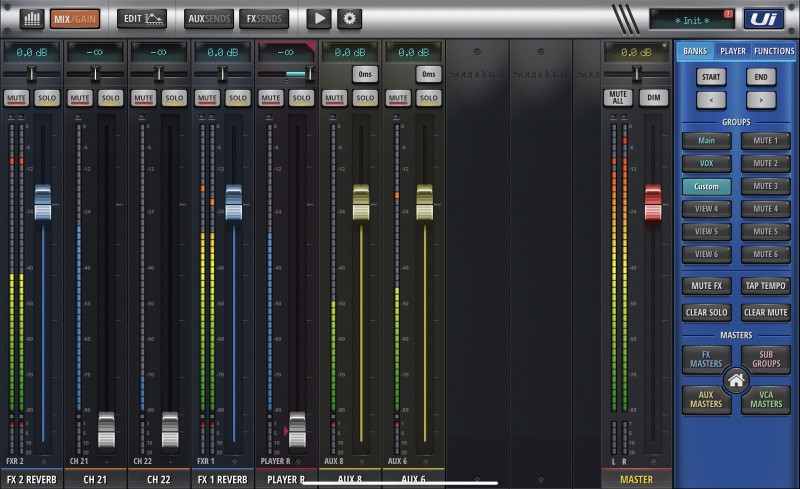Open the Init show snapshot display
The width and height of the screenshot is (800, 489).
692,19
